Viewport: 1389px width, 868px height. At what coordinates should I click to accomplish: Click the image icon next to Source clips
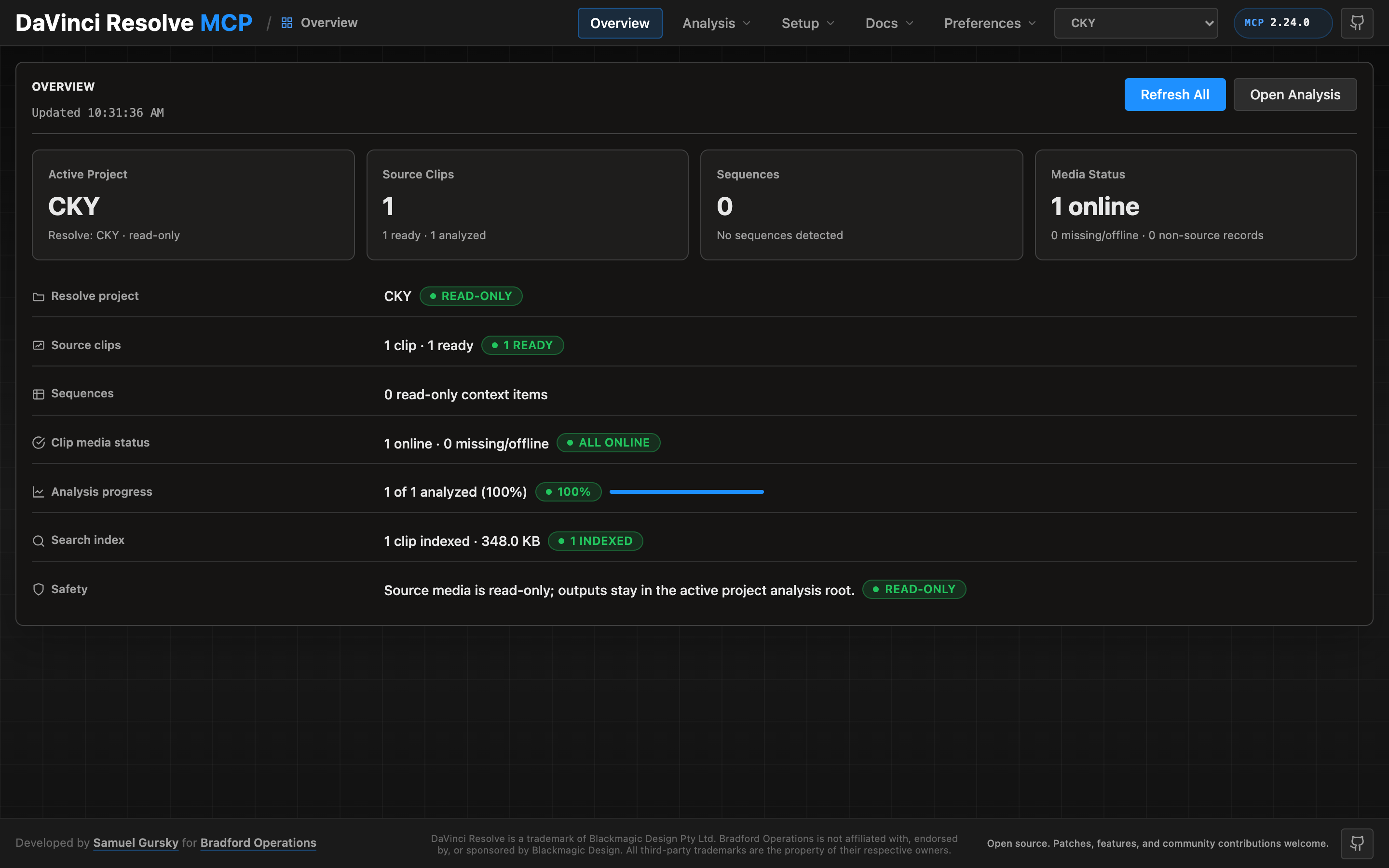pos(39,345)
